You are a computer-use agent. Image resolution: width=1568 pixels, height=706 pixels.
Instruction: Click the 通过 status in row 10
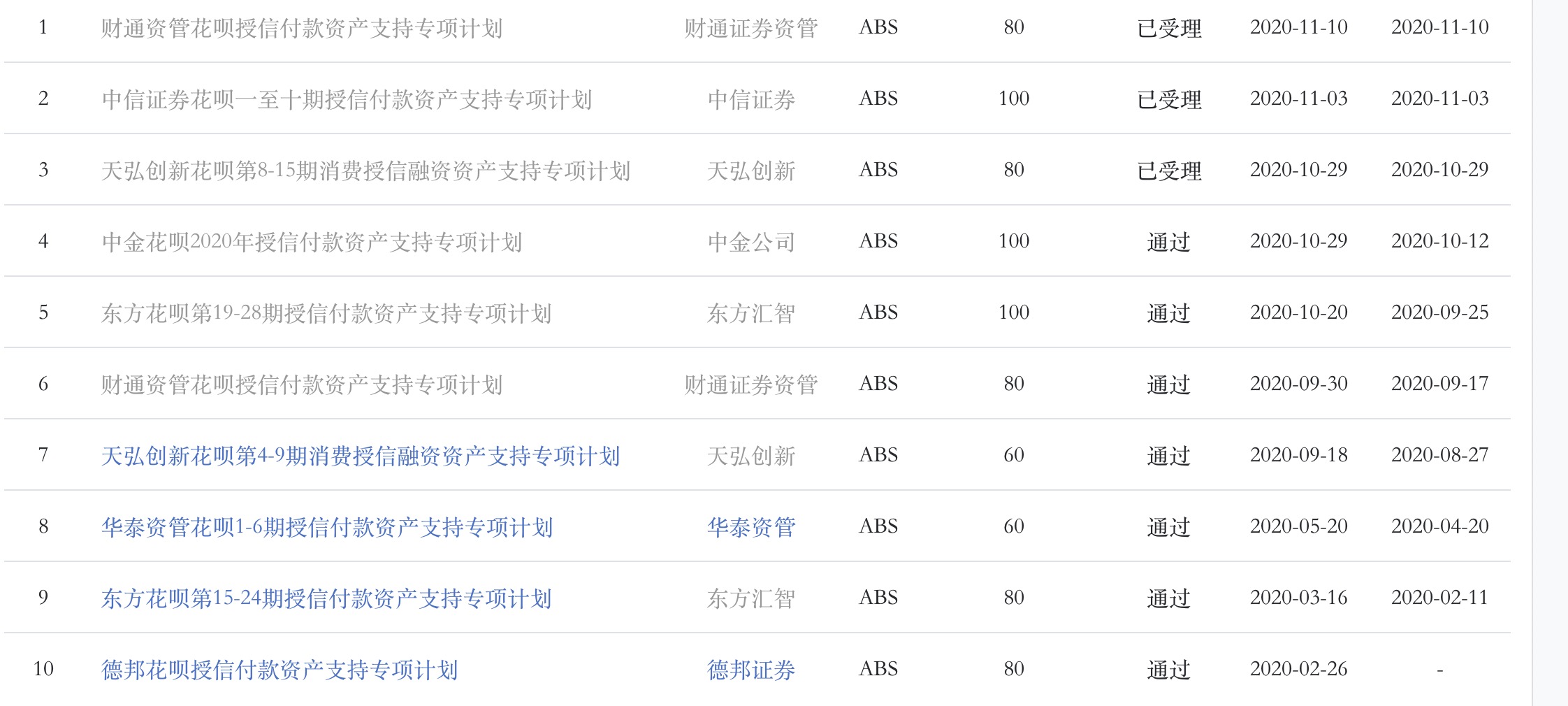click(1168, 670)
